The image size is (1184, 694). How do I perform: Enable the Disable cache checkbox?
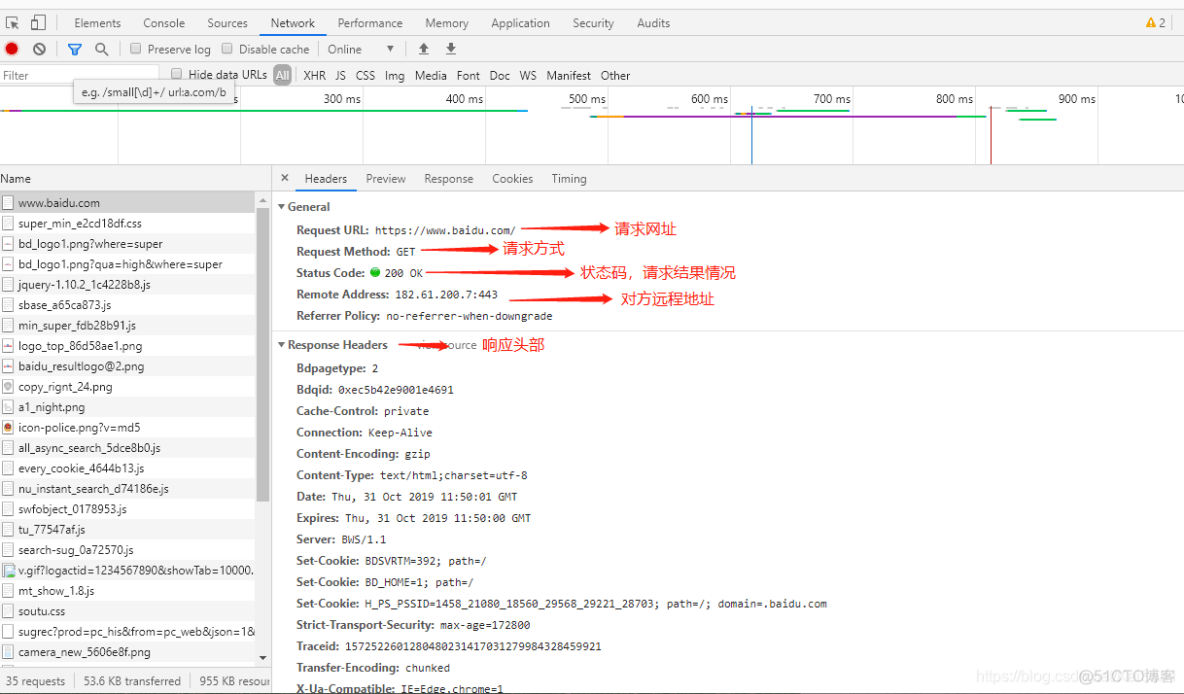pos(227,48)
